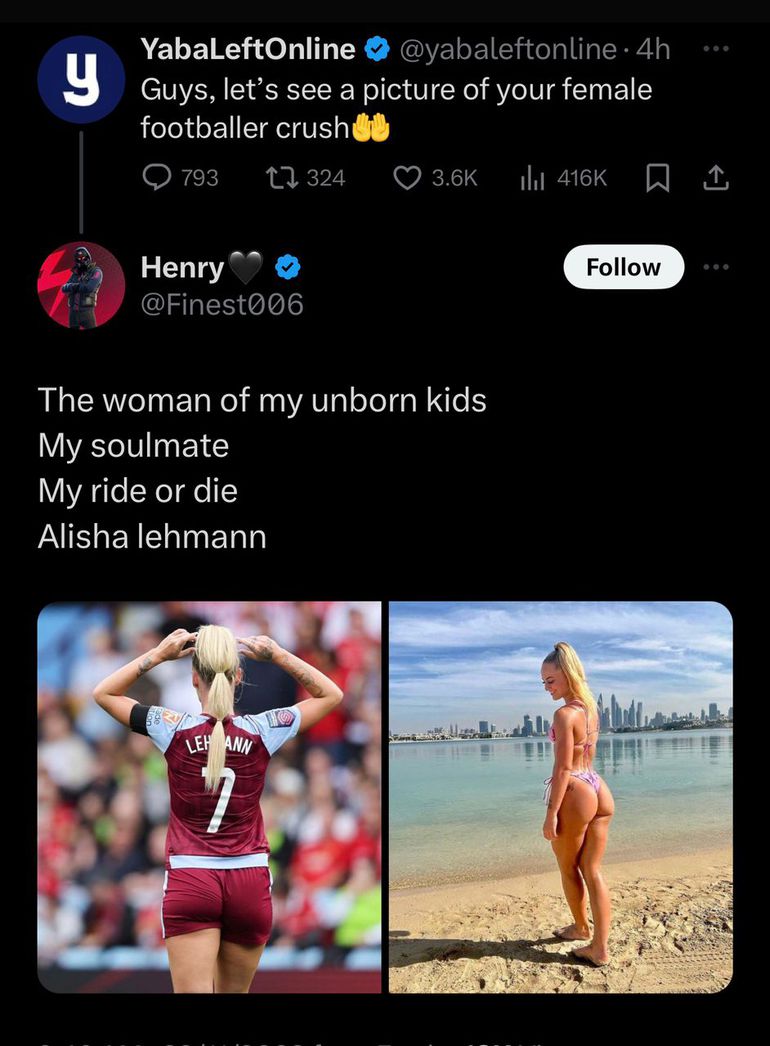Click the verified badge beside Henry

[x=289, y=267]
